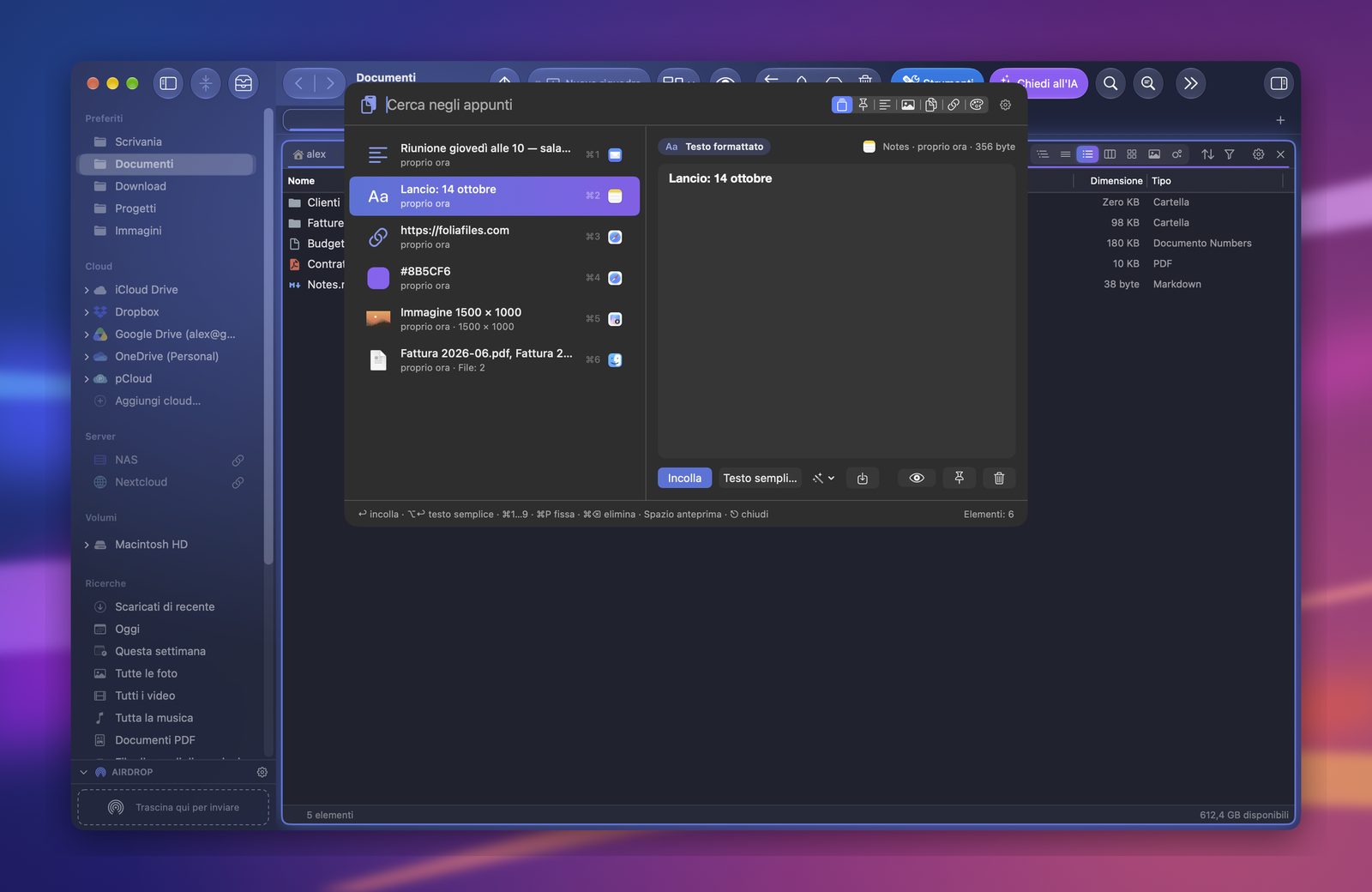Switch file pane to icon grid view
The width and height of the screenshot is (1372, 892).
pyautogui.click(x=1132, y=154)
